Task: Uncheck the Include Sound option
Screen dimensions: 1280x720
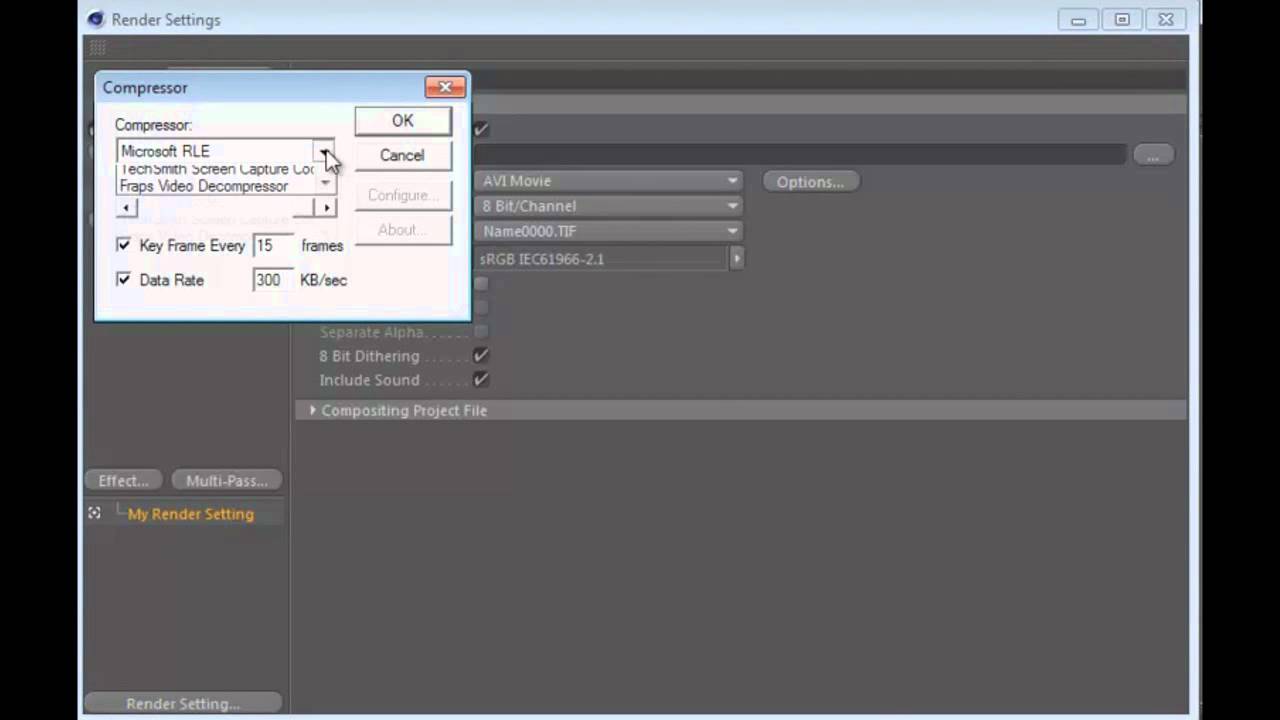Action: pyautogui.click(x=481, y=379)
